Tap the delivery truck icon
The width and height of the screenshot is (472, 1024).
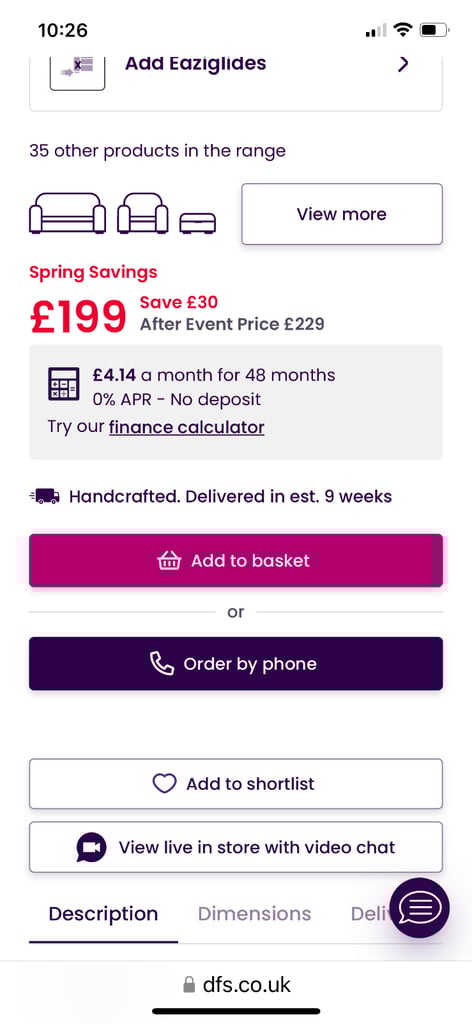coord(45,496)
